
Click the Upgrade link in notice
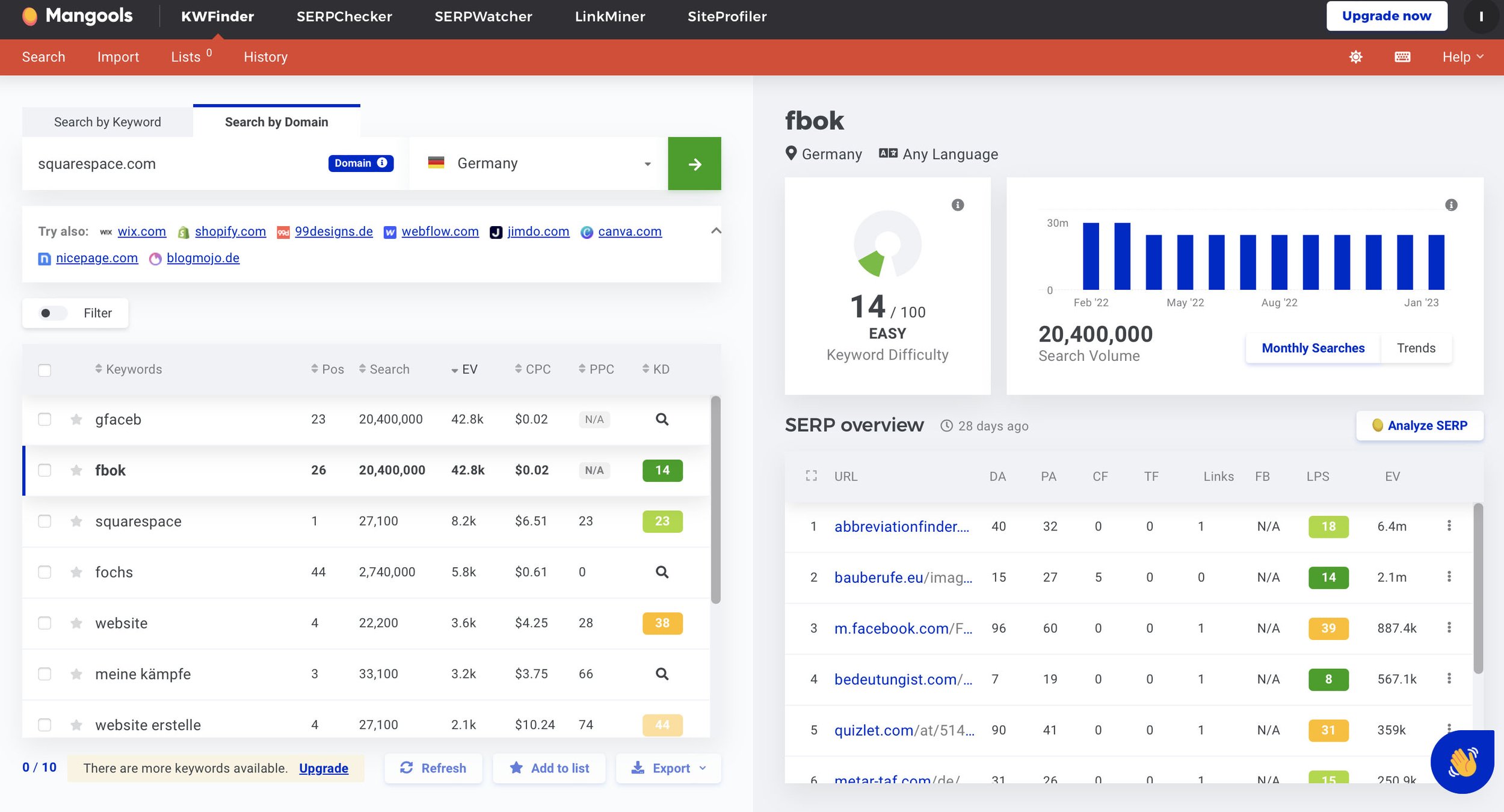[x=324, y=768]
